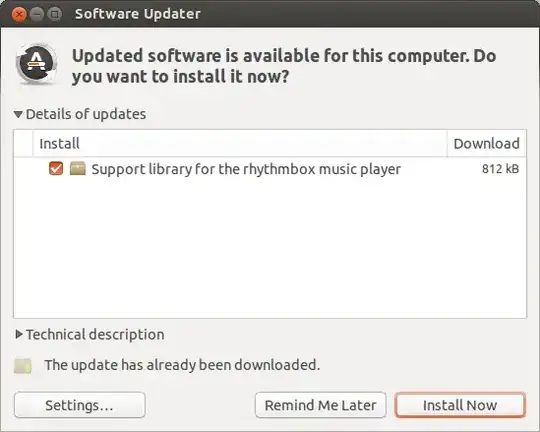Click the Technical description label text
This screenshot has height=432, width=540.
point(95,335)
